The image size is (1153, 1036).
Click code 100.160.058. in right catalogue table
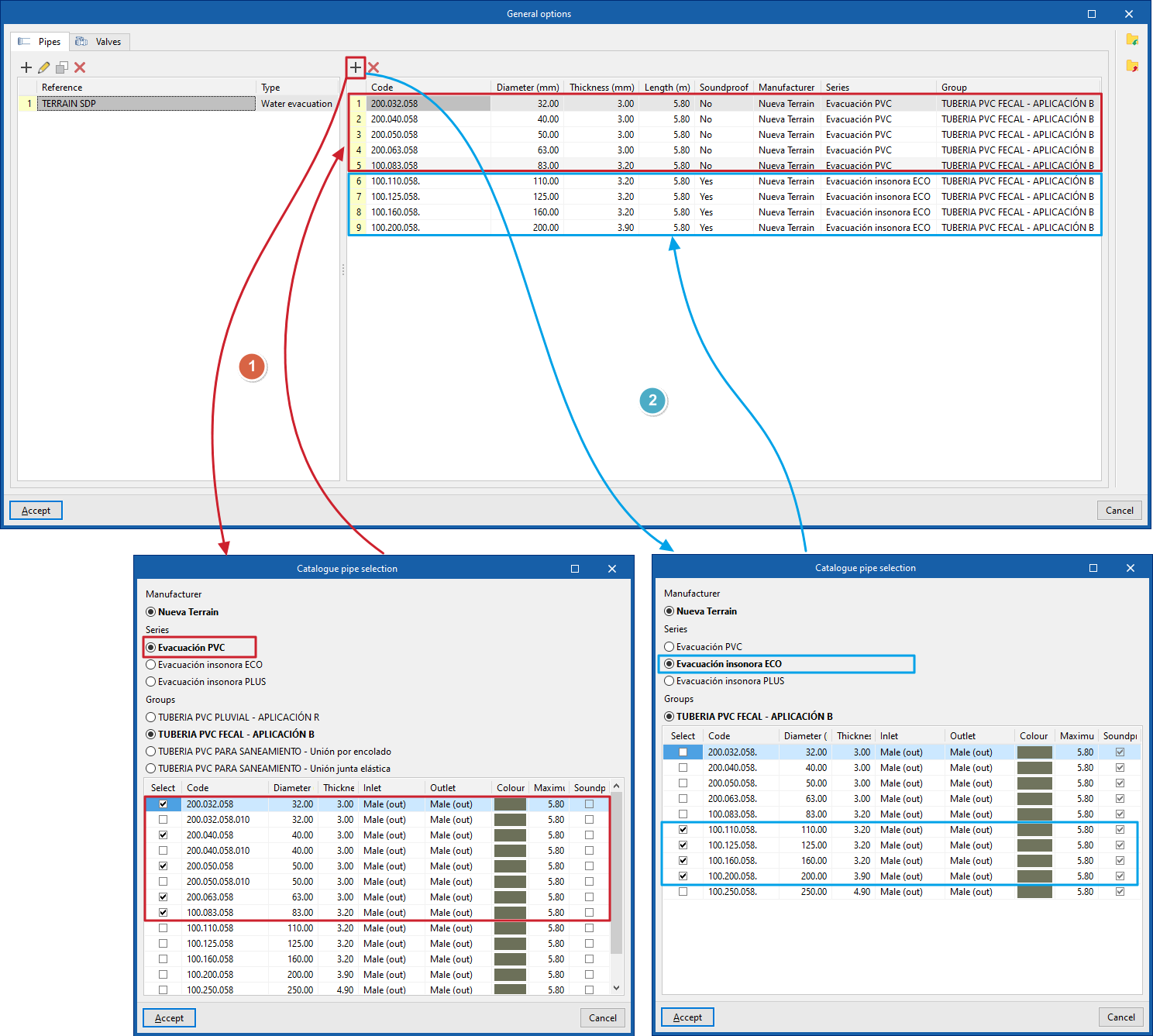pyautogui.click(x=732, y=861)
